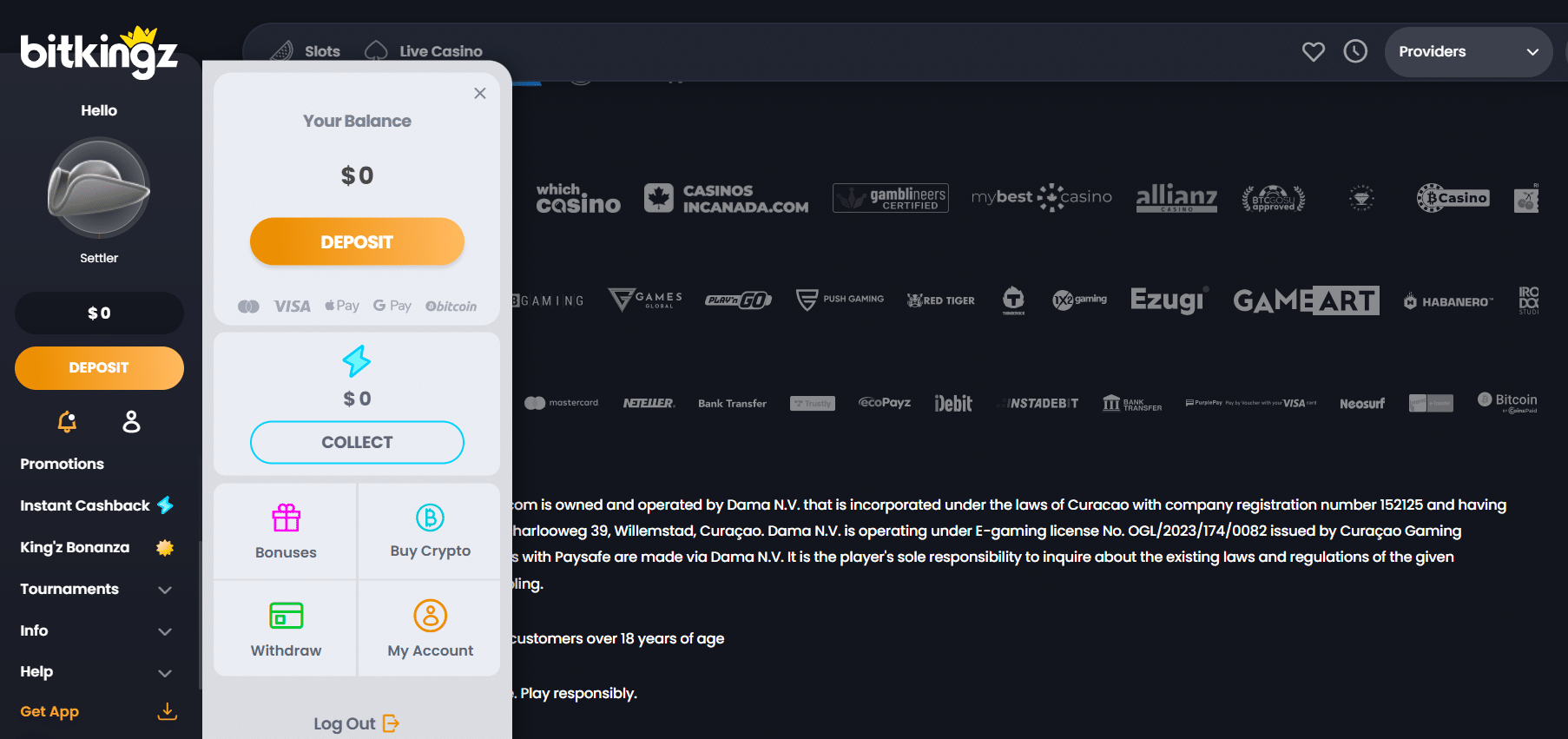Click the Settler avatar thumbnail
This screenshot has width=1568, height=739.
pyautogui.click(x=99, y=188)
